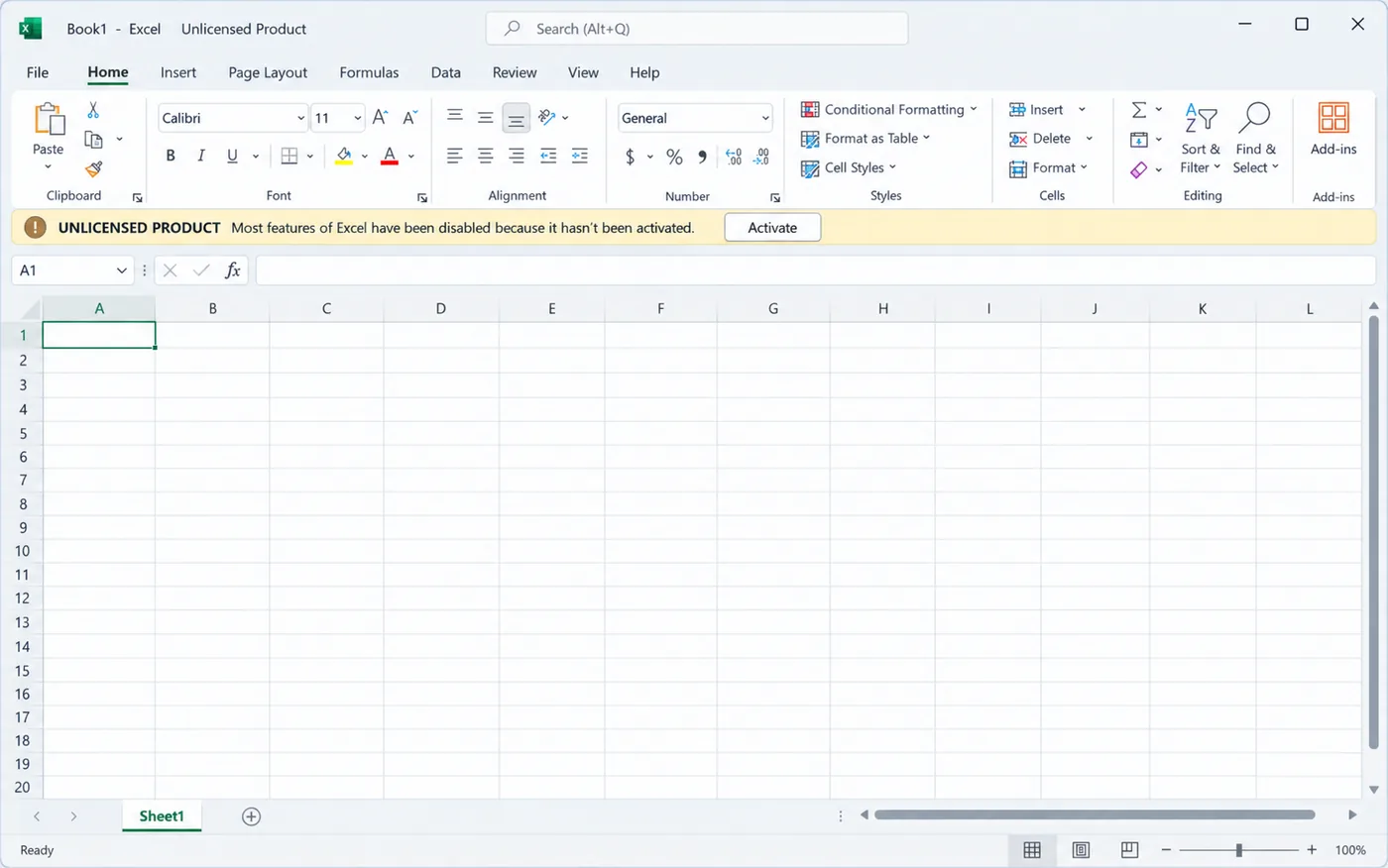Expand Cell Styles menu
The height and width of the screenshot is (868, 1388).
849,167
